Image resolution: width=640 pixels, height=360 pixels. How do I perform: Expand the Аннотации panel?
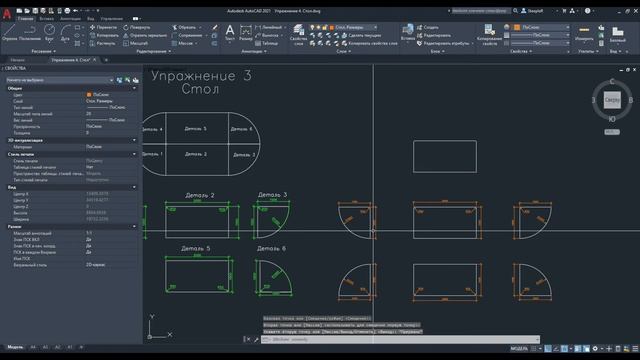point(254,51)
